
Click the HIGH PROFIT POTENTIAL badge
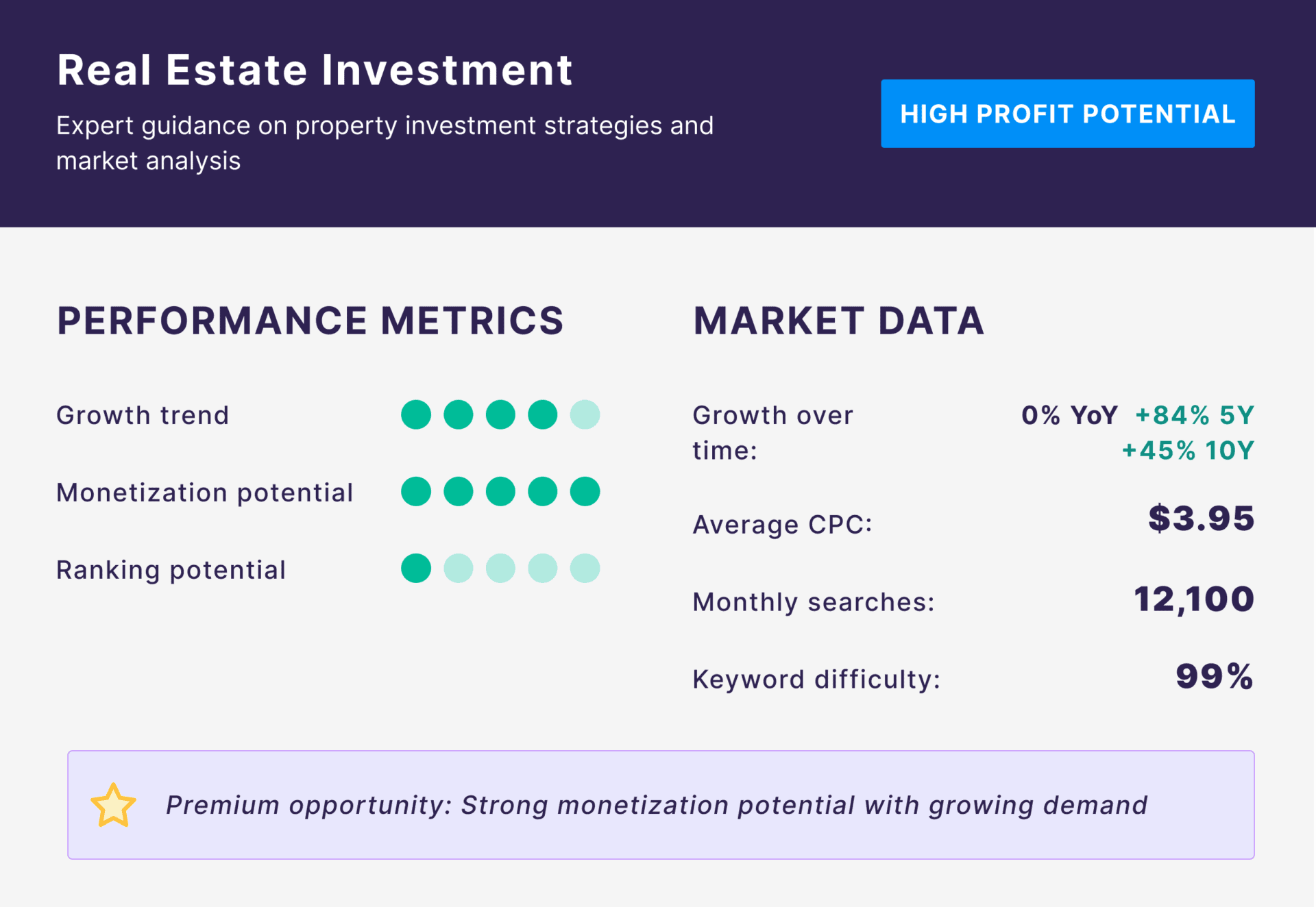pyautogui.click(x=1067, y=114)
